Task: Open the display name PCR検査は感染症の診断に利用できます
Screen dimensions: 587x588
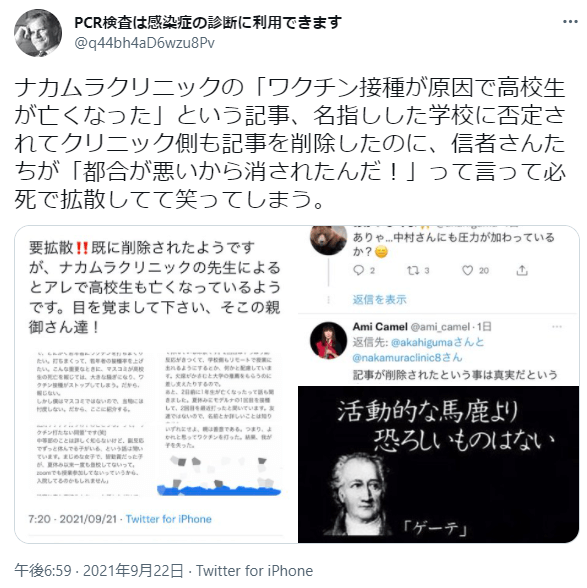Action: coord(208,22)
